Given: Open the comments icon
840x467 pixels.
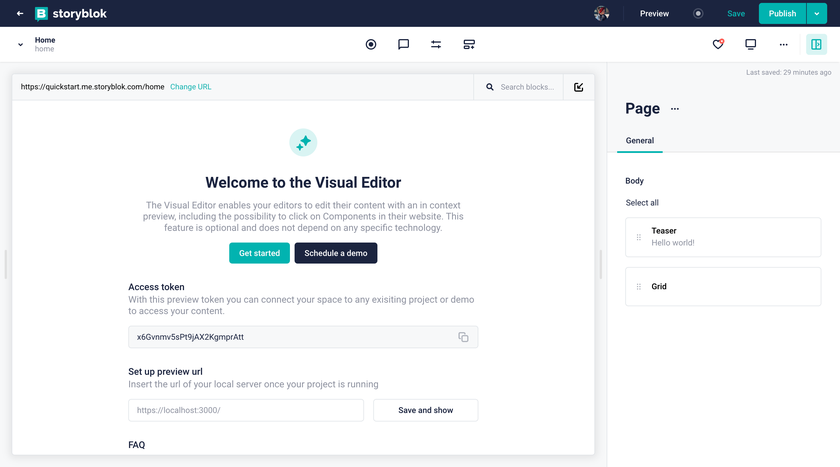Looking at the screenshot, I should (x=403, y=44).
